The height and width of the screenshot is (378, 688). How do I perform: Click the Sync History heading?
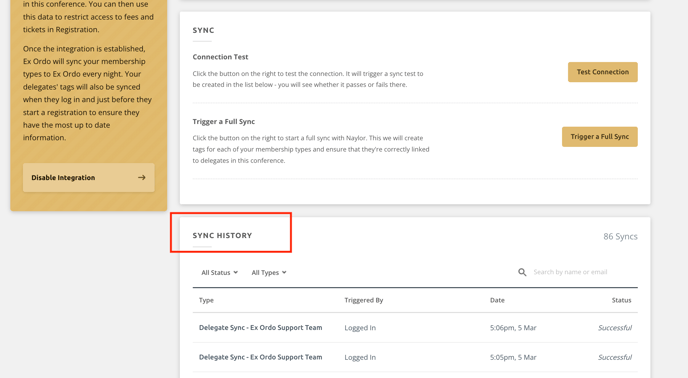[x=222, y=236]
